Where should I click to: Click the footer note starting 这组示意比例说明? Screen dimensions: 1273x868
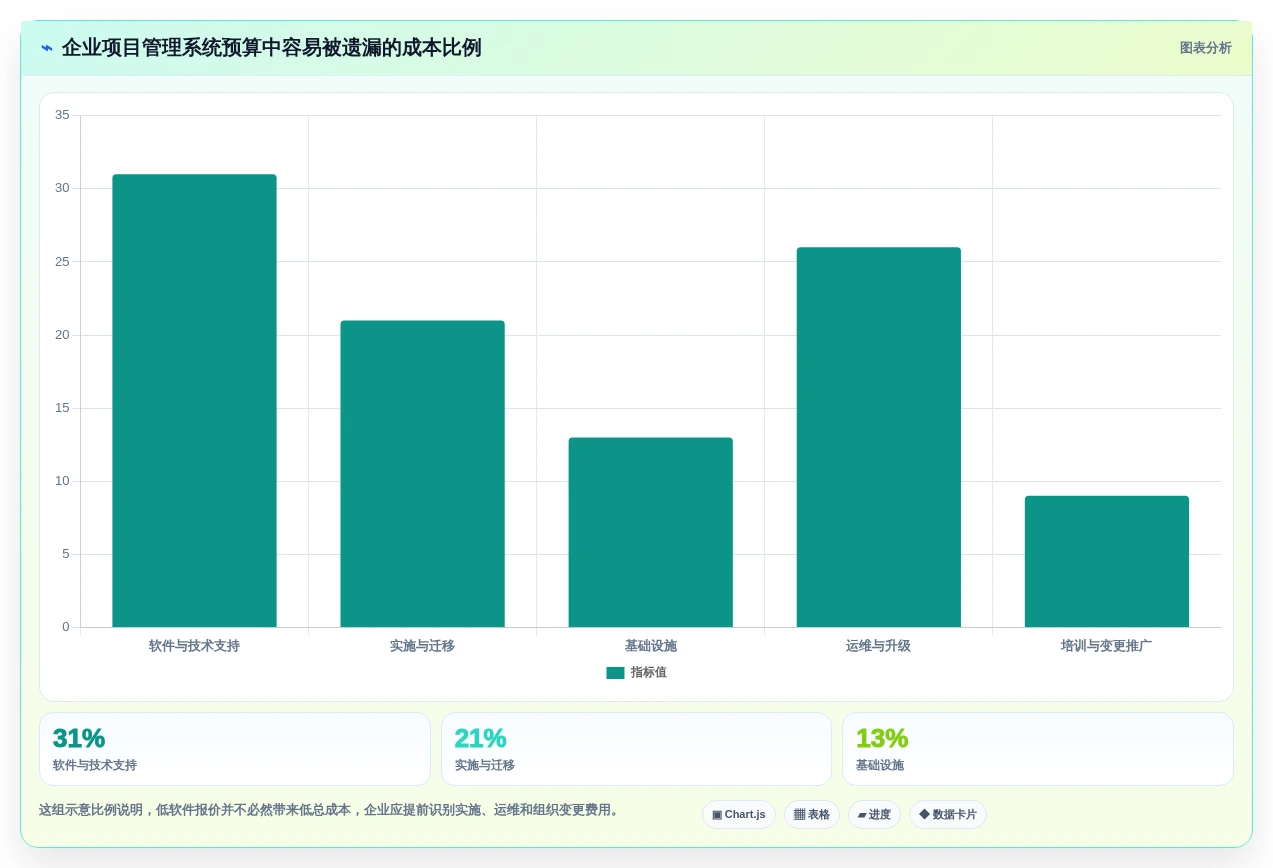pos(330,810)
